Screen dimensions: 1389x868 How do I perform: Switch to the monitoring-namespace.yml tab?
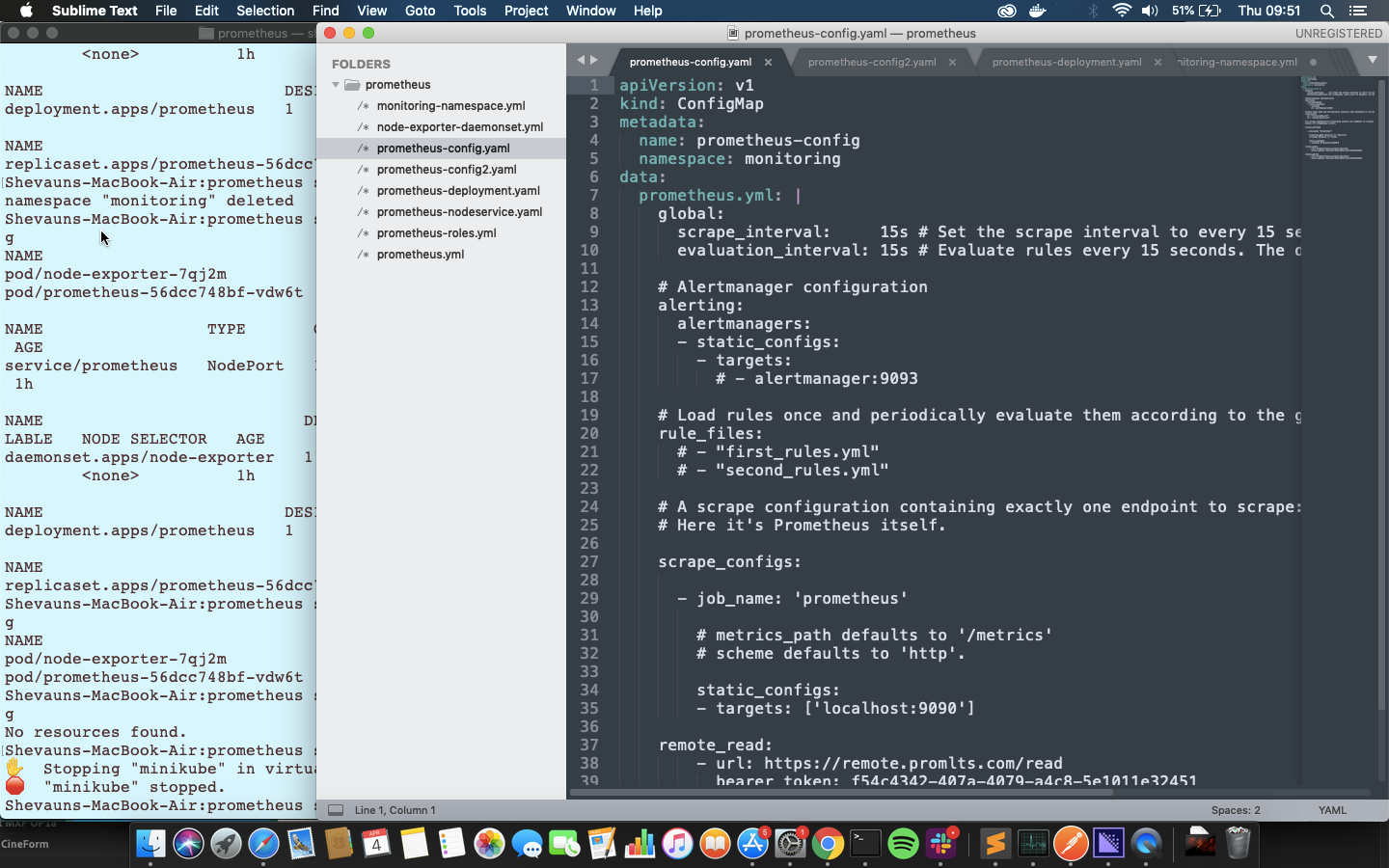click(x=1238, y=62)
